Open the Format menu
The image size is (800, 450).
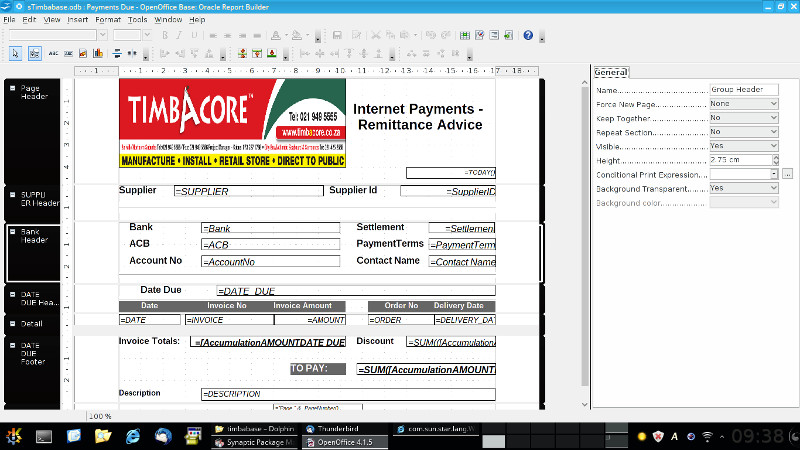coord(108,19)
